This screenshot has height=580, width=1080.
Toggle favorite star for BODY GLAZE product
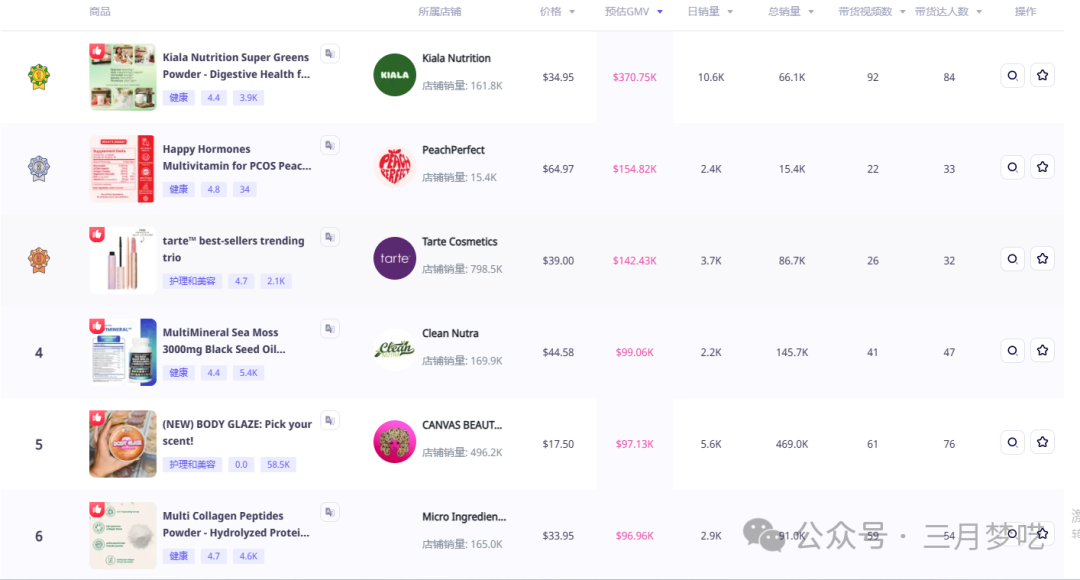pos(1042,442)
